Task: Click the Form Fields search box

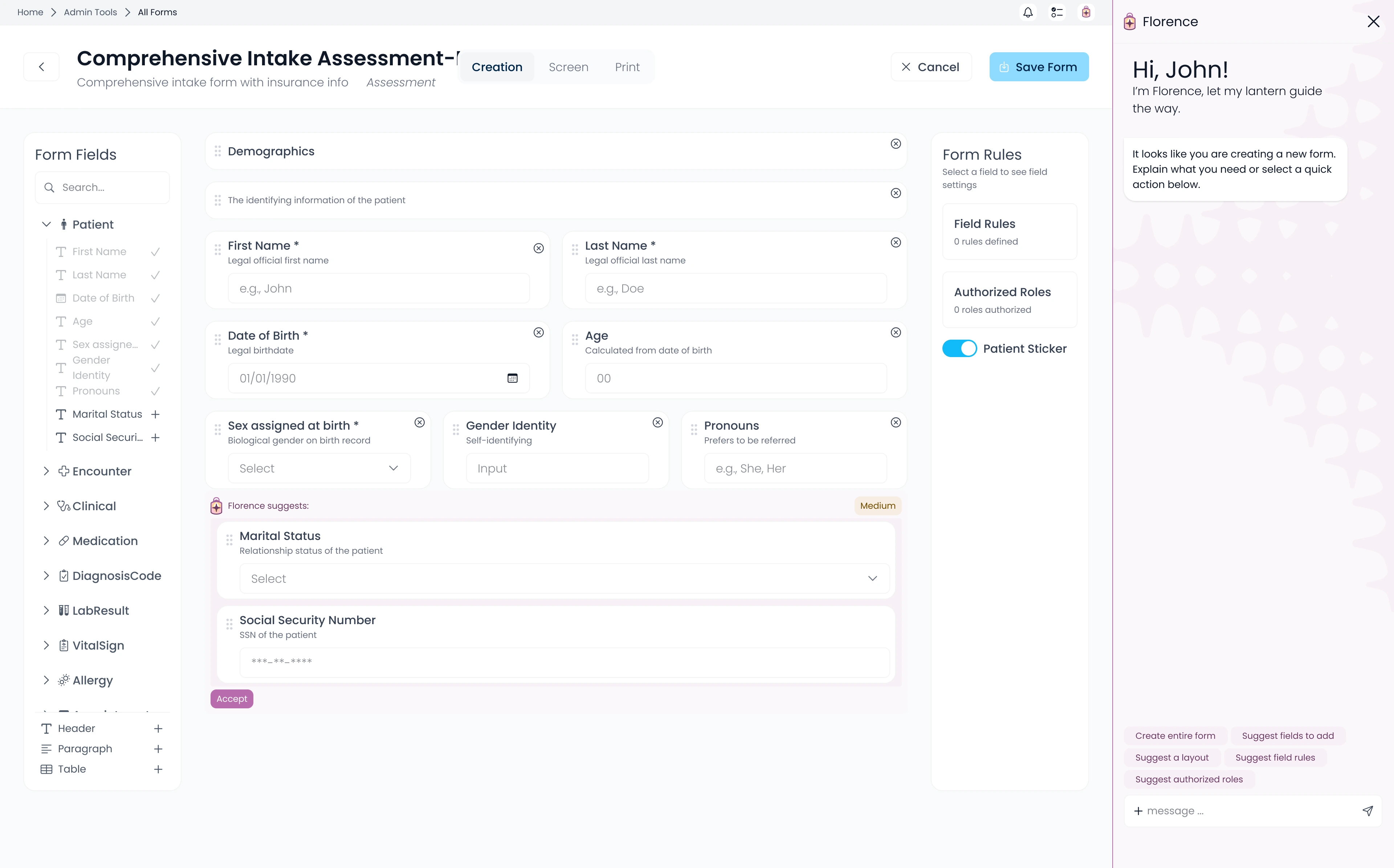Action: (x=102, y=187)
